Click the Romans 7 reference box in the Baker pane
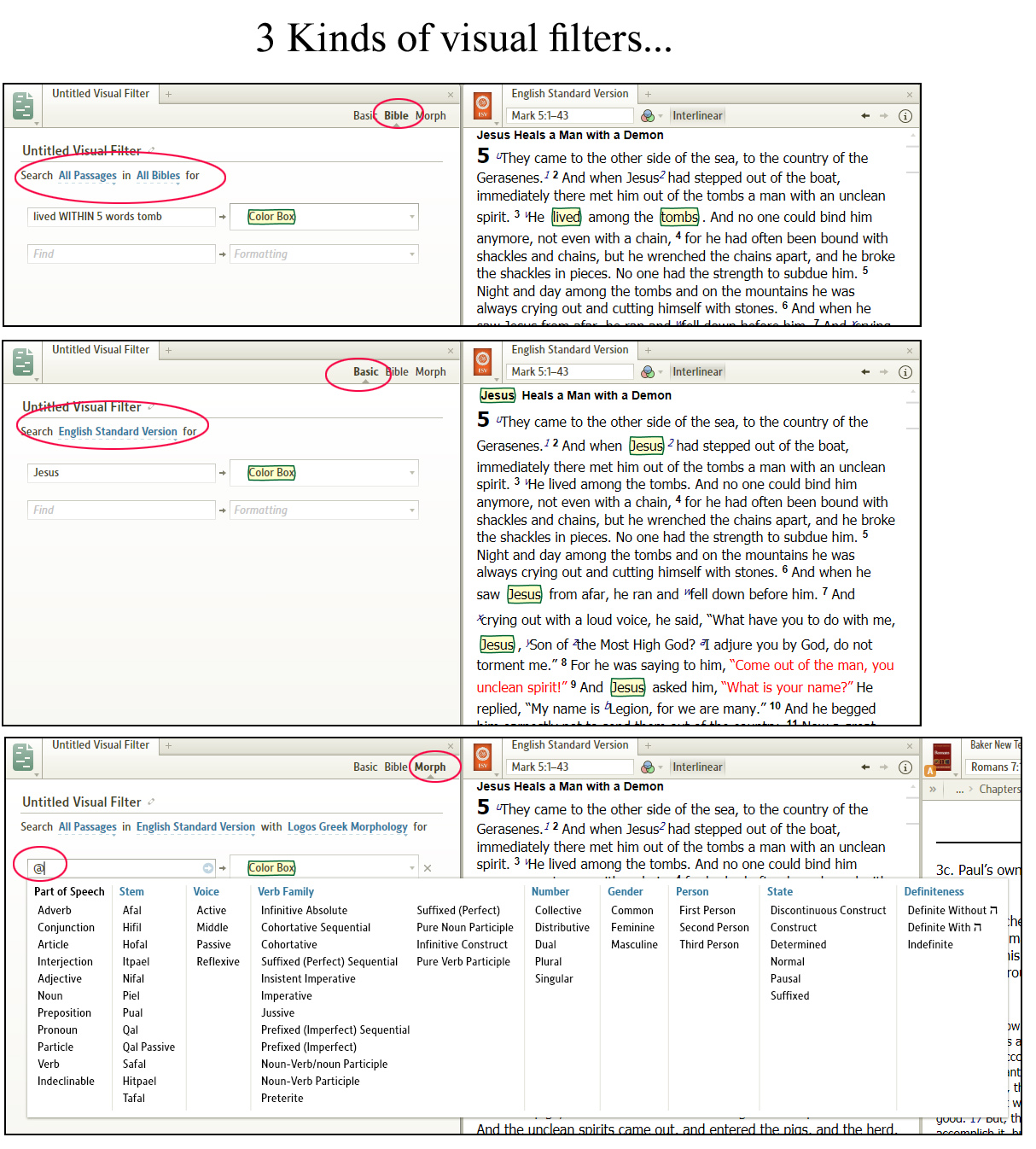Image resolution: width=1036 pixels, height=1149 pixels. point(993,767)
